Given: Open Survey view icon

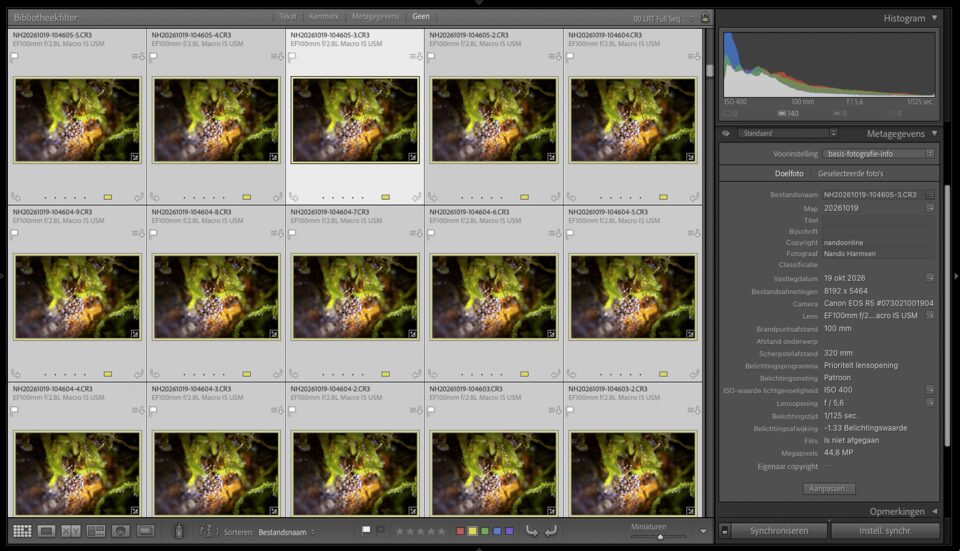Looking at the screenshot, I should 96,531.
